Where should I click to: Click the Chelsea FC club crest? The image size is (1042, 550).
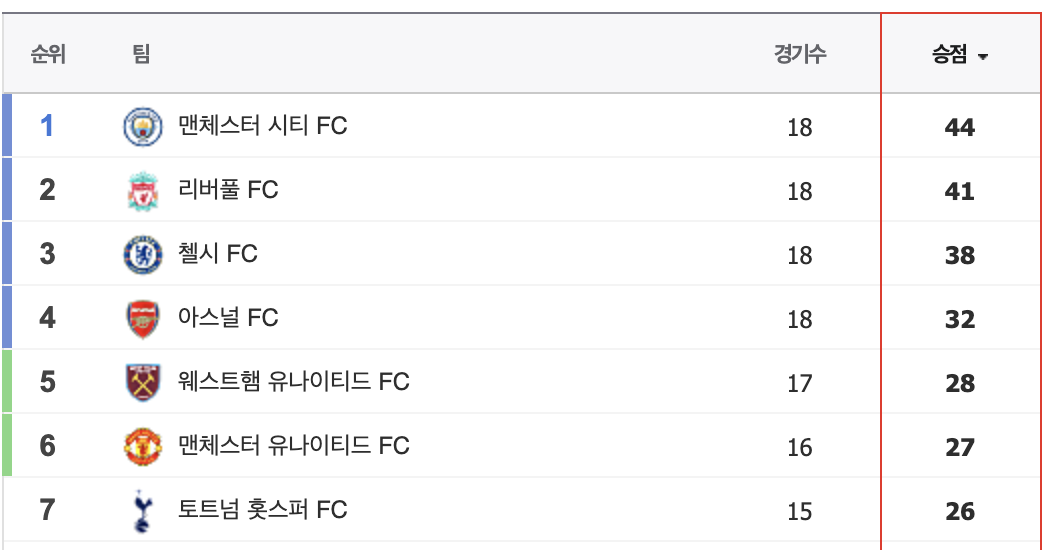[142, 255]
